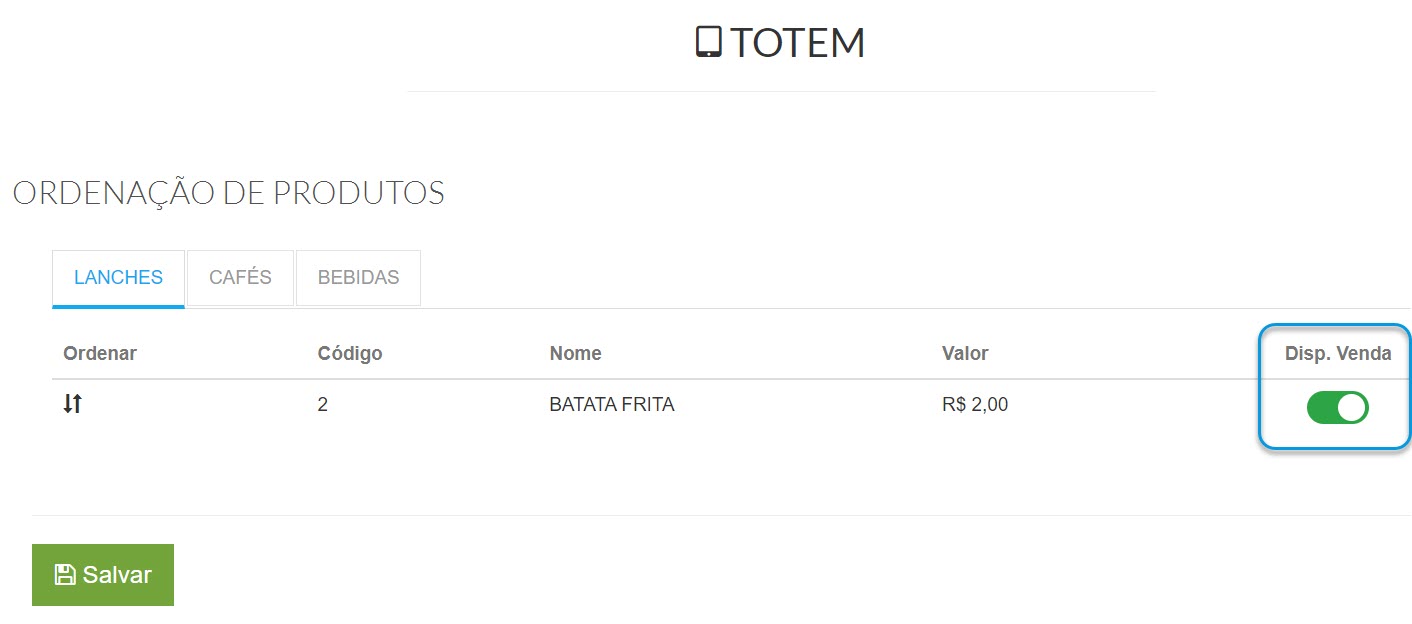Switch to the LANCHES tab
This screenshot has height=624, width=1412.
click(118, 278)
